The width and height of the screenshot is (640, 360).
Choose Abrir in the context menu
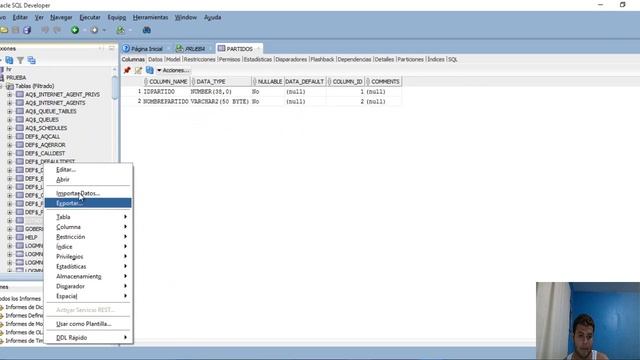(x=88, y=180)
